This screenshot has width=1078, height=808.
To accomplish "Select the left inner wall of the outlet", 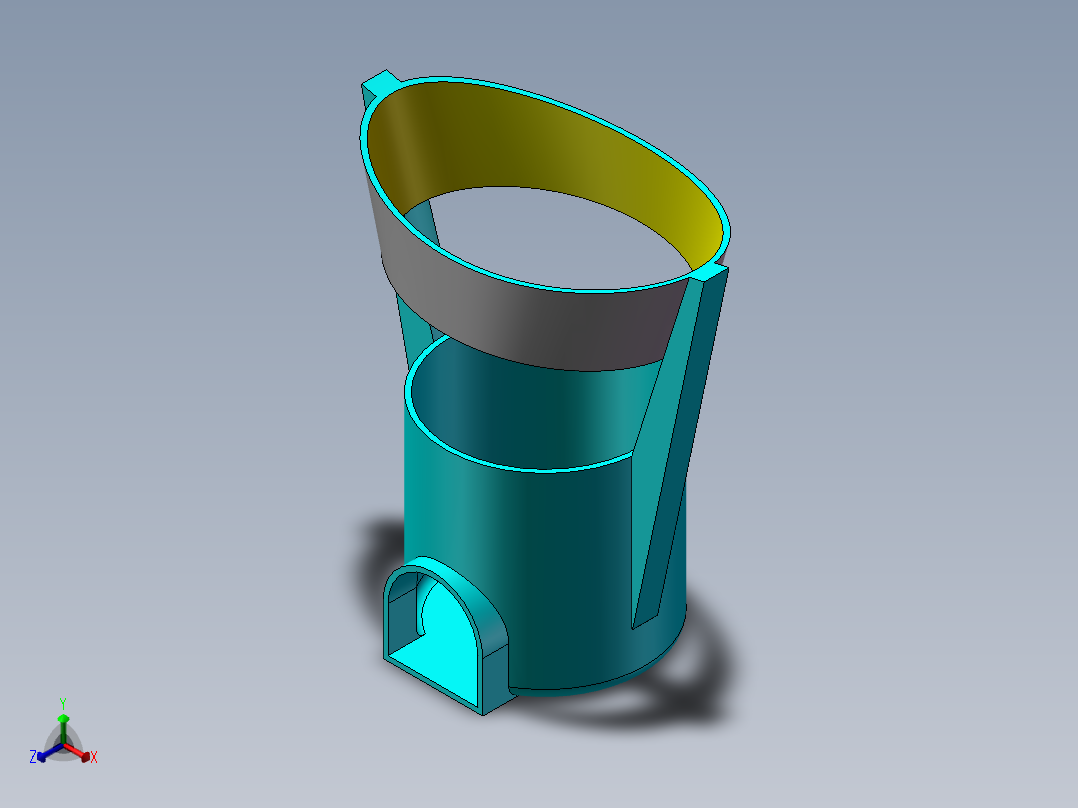I will click(404, 615).
